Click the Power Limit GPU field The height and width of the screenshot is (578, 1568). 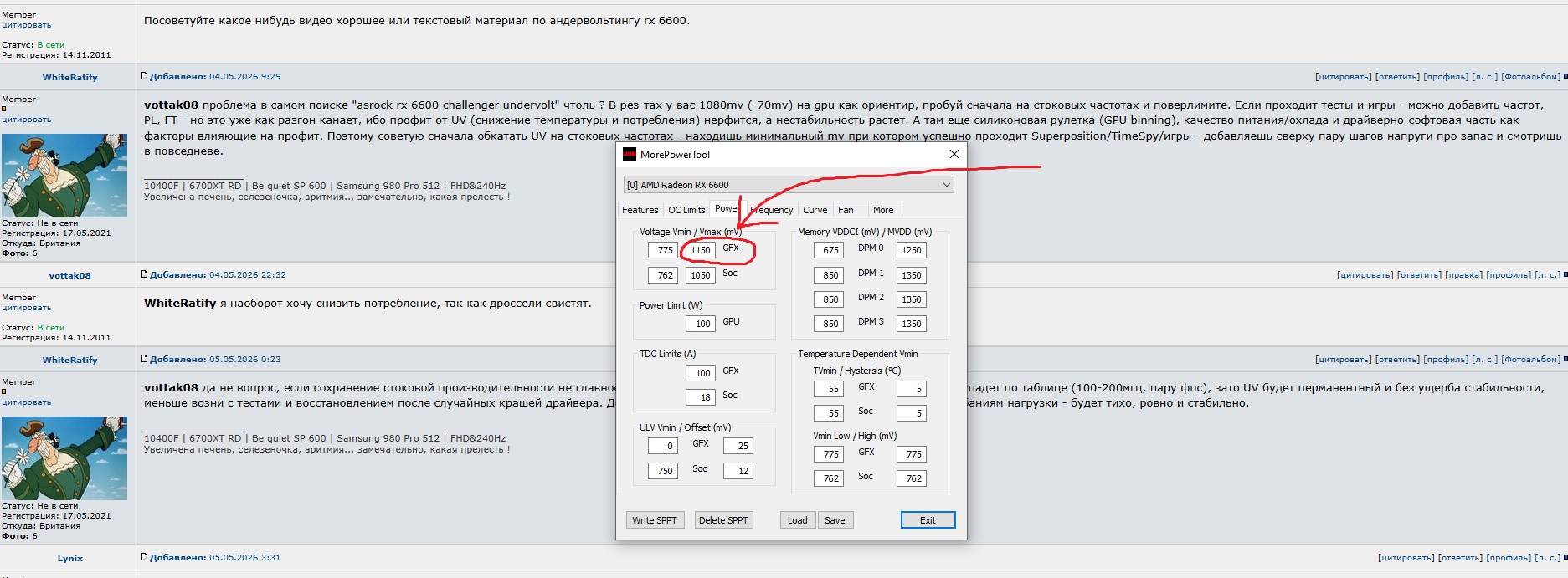pos(701,324)
